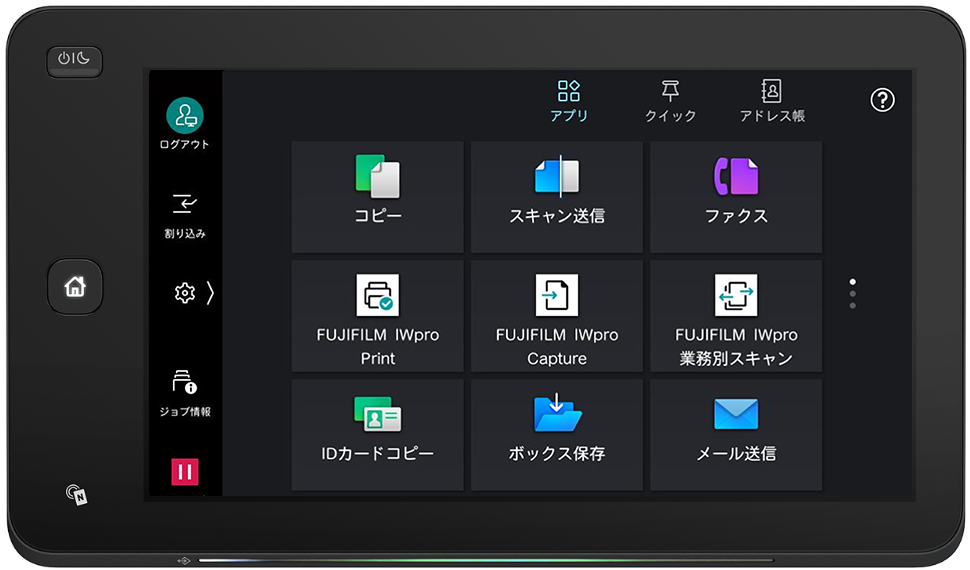Image resolution: width=970 pixels, height=570 pixels.
Task: Open the ボックス保存 box save app
Action: (x=557, y=435)
